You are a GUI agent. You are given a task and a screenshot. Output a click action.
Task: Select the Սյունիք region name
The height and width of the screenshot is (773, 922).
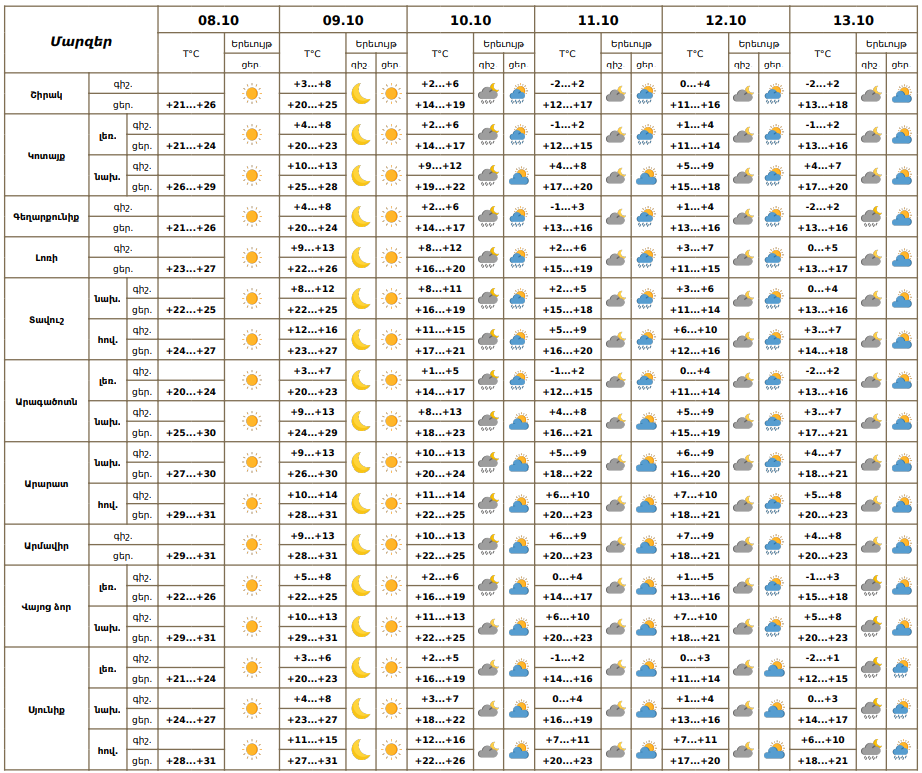(x=47, y=709)
